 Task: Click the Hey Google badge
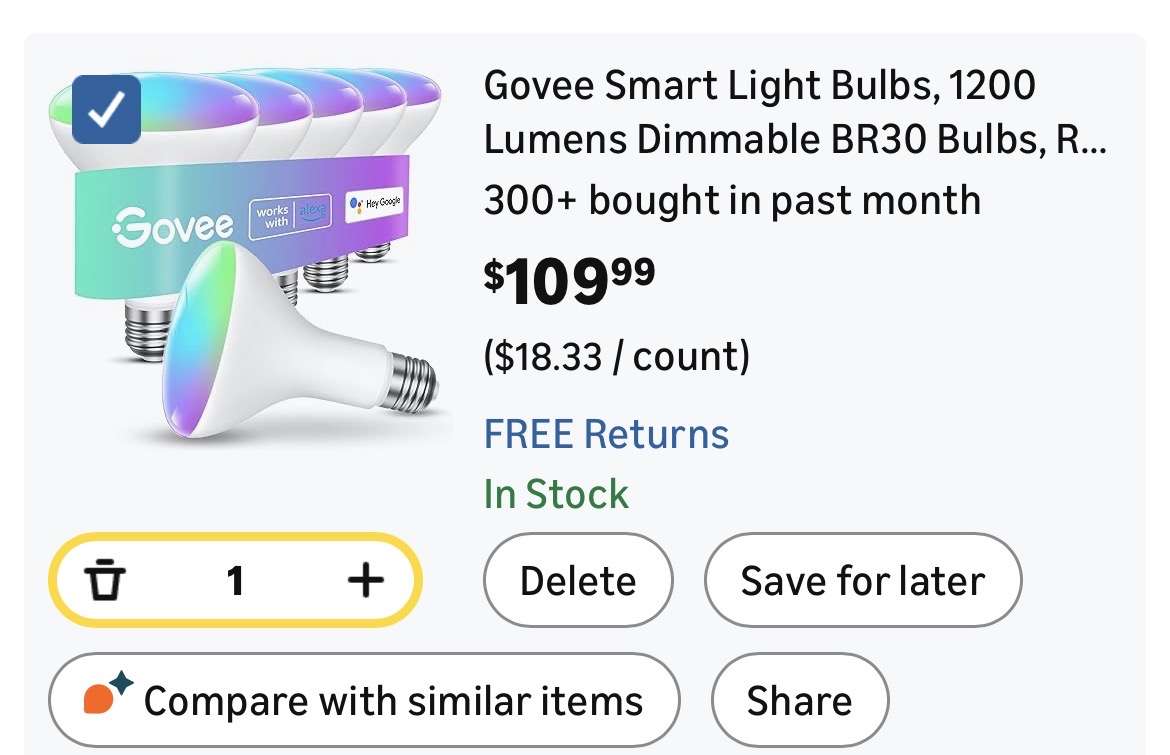click(x=375, y=203)
